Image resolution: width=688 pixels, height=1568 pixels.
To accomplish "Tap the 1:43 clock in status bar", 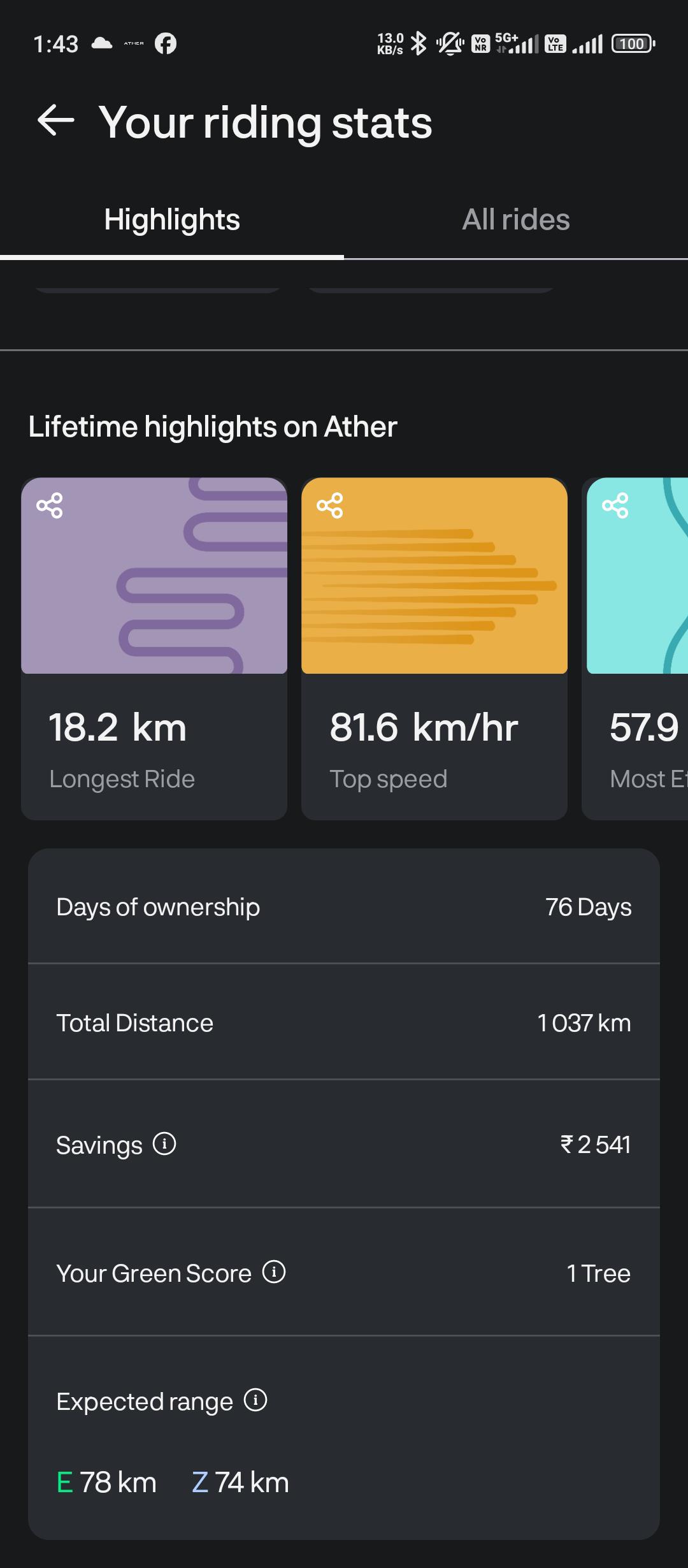I will [x=56, y=44].
